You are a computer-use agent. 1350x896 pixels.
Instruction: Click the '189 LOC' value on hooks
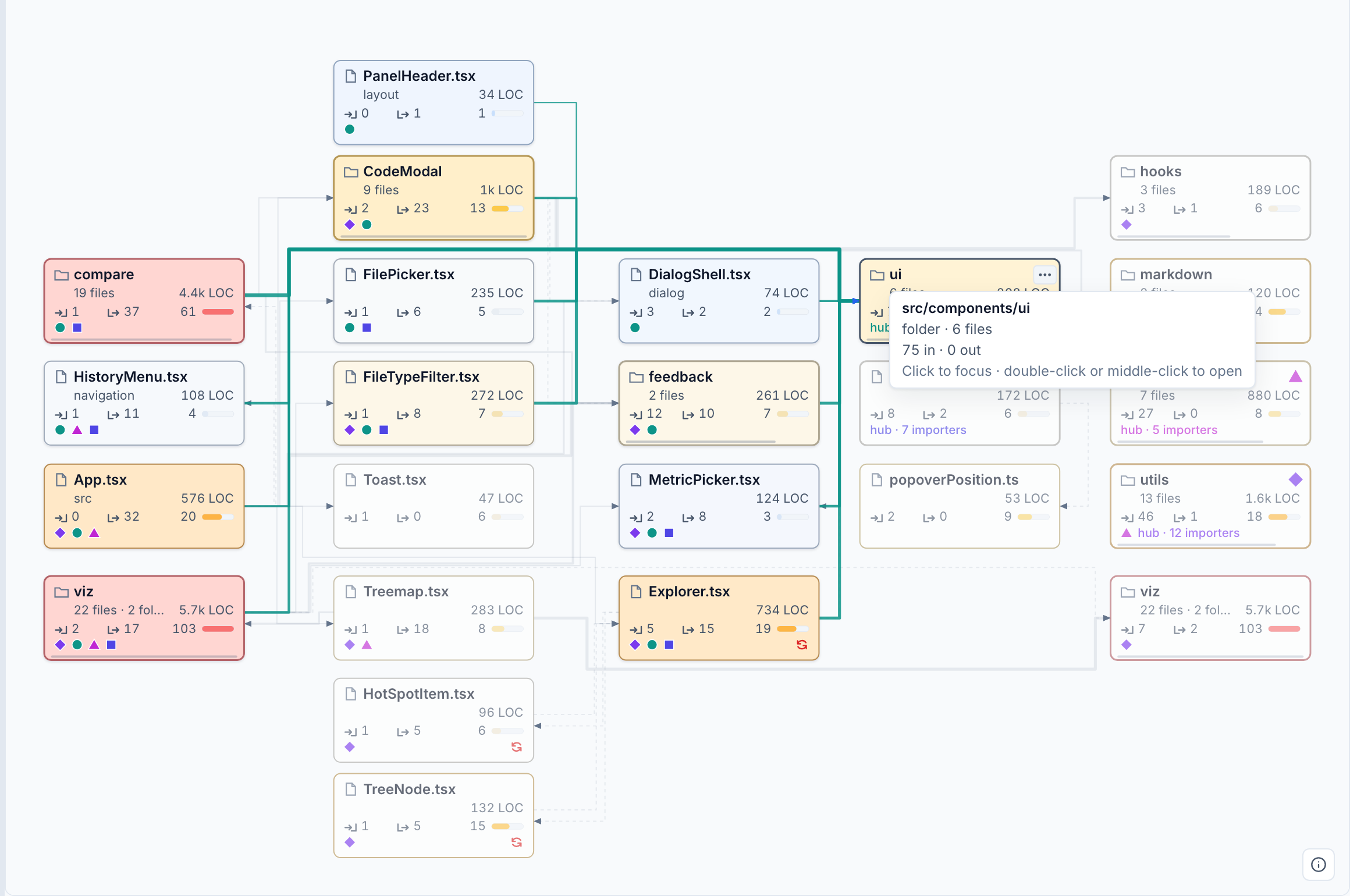1273,190
